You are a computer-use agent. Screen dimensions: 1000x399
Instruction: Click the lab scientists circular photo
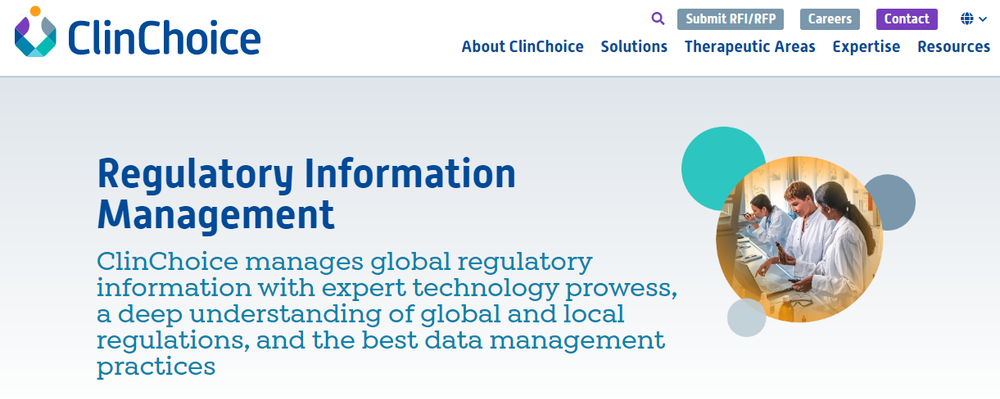coord(799,239)
